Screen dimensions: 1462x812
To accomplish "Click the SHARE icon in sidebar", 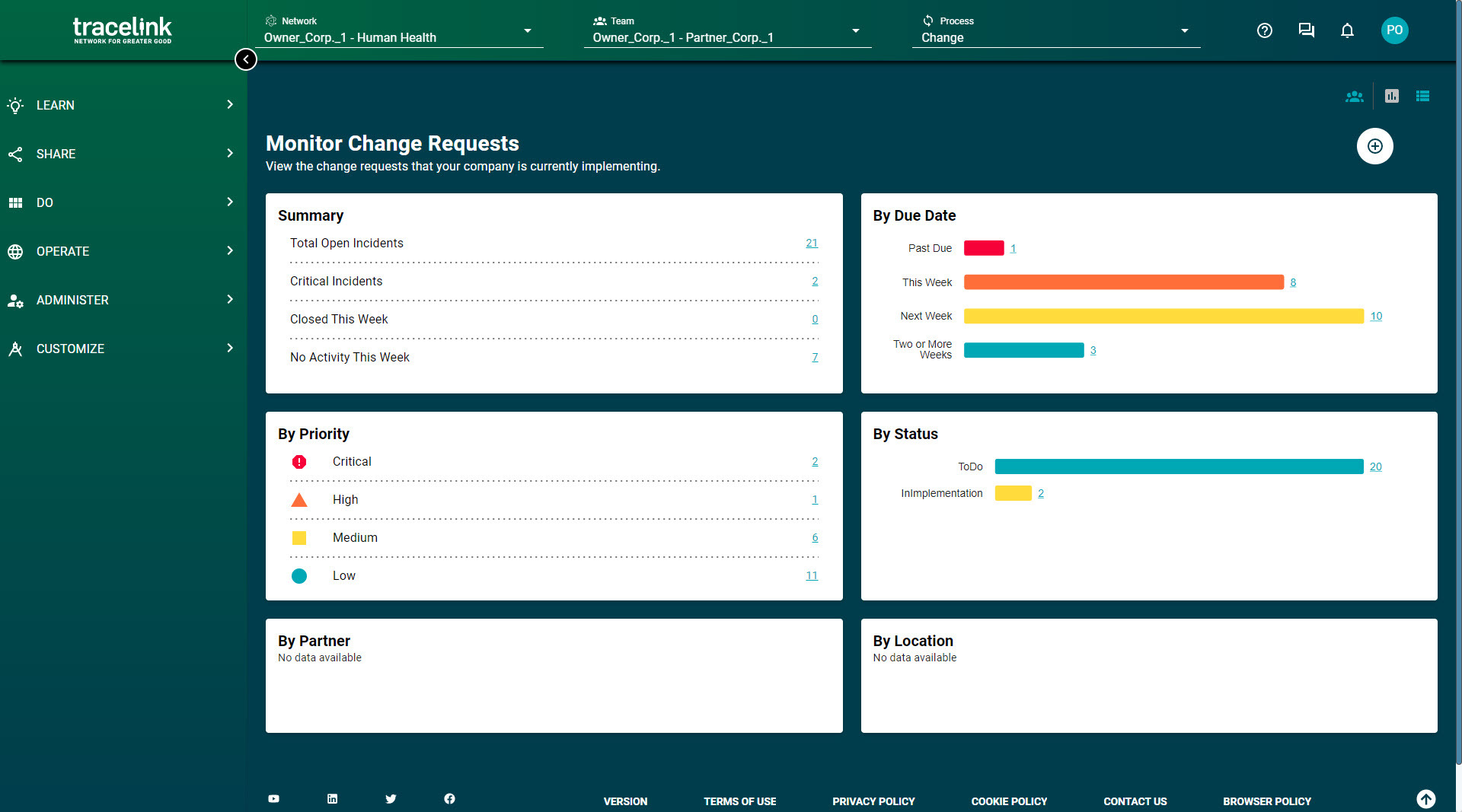I will click(15, 154).
